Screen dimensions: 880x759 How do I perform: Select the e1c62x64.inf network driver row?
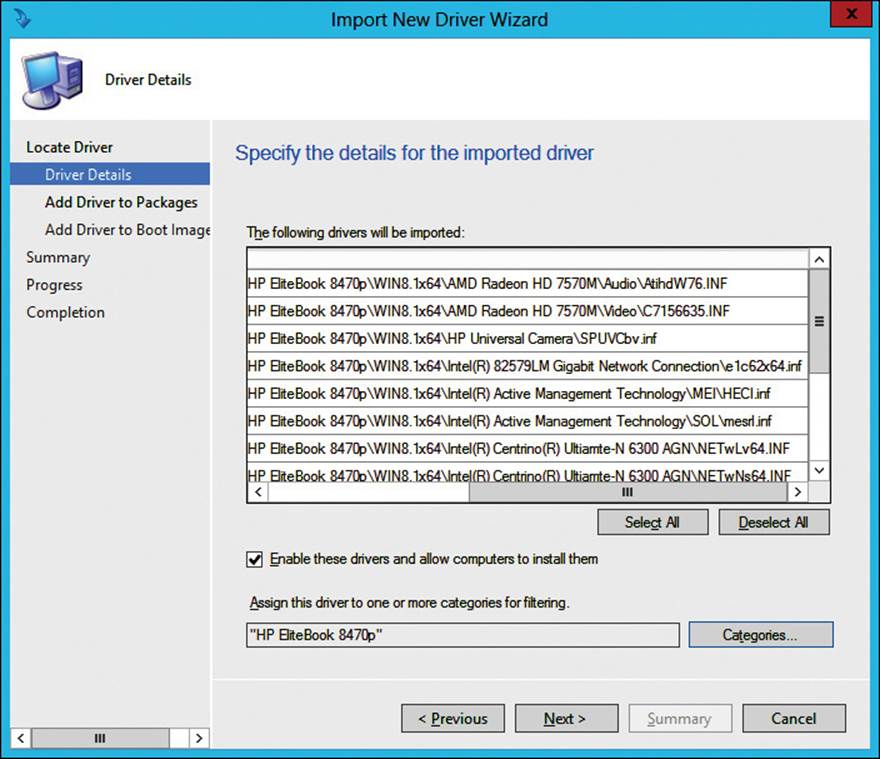(528, 366)
